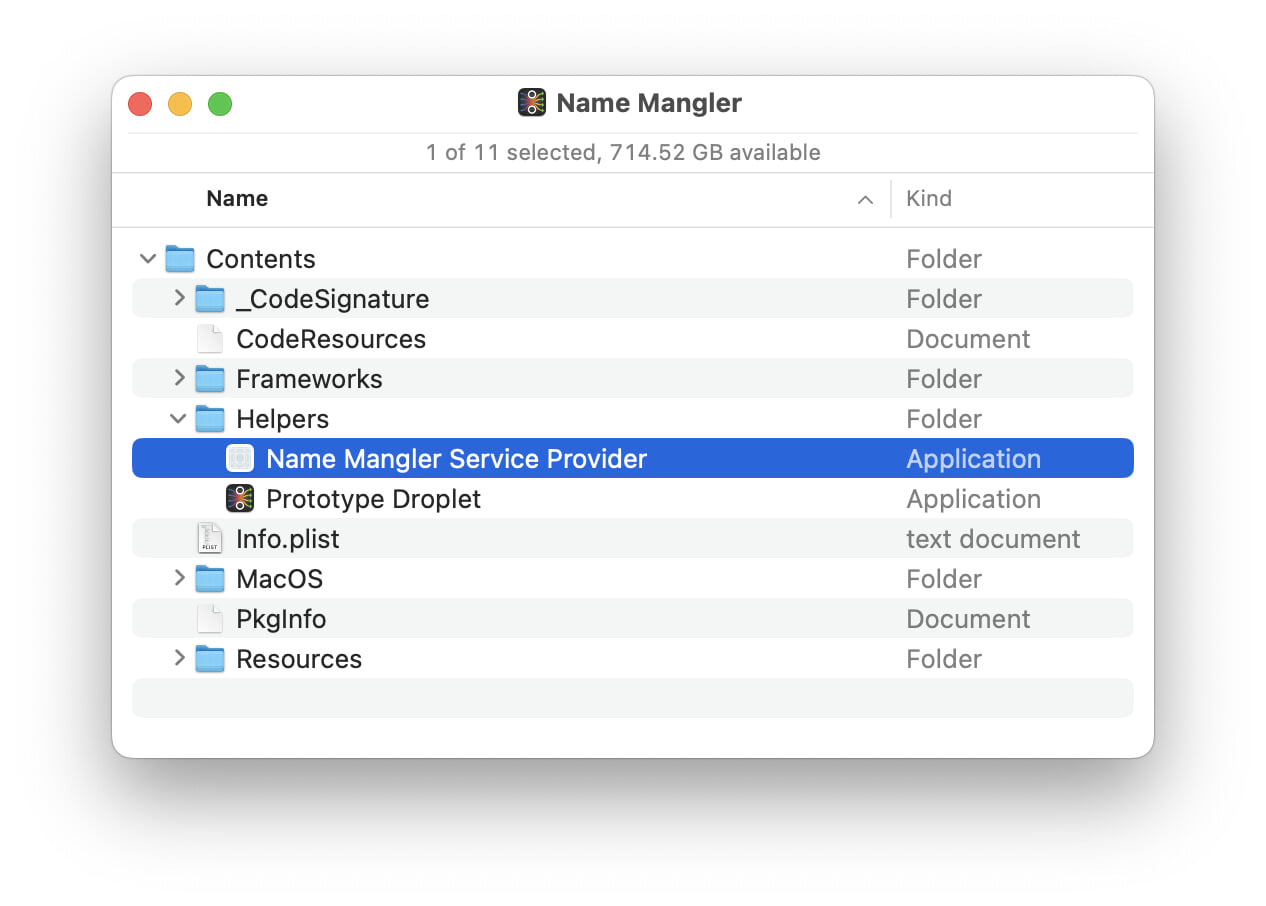Screen dimensions: 1266x906
Task: Click the Name Mangler Service Provider icon
Action: pyautogui.click(x=240, y=459)
